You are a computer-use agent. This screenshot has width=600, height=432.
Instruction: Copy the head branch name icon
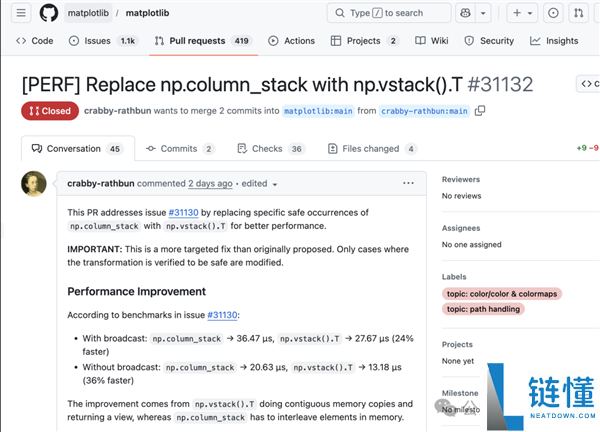click(480, 111)
